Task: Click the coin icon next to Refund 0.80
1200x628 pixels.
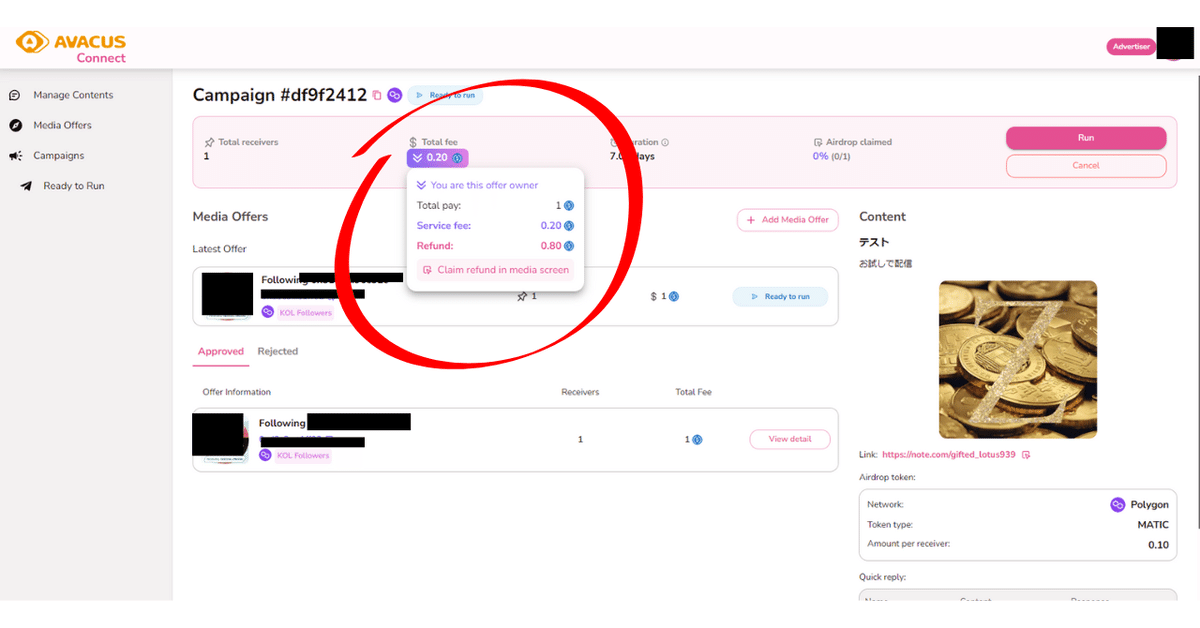Action: pyautogui.click(x=569, y=246)
